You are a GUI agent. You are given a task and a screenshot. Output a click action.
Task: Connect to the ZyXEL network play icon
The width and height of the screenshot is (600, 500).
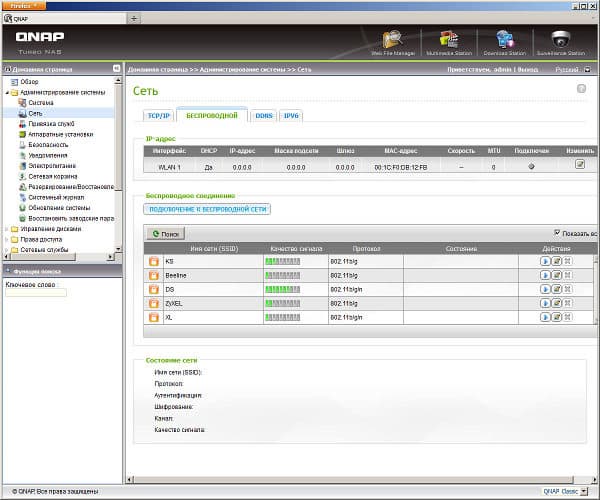[545, 303]
